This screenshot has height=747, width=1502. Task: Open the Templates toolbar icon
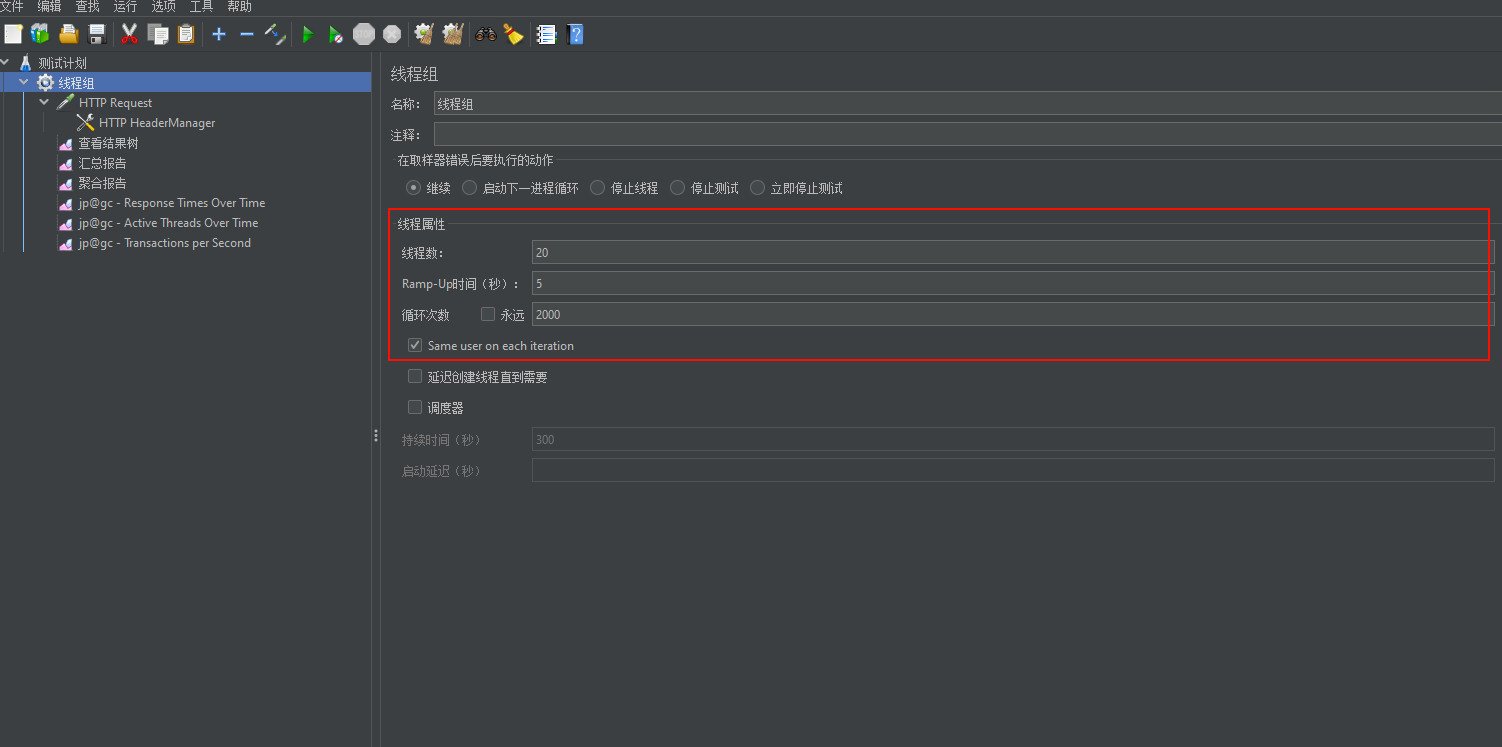[40, 34]
